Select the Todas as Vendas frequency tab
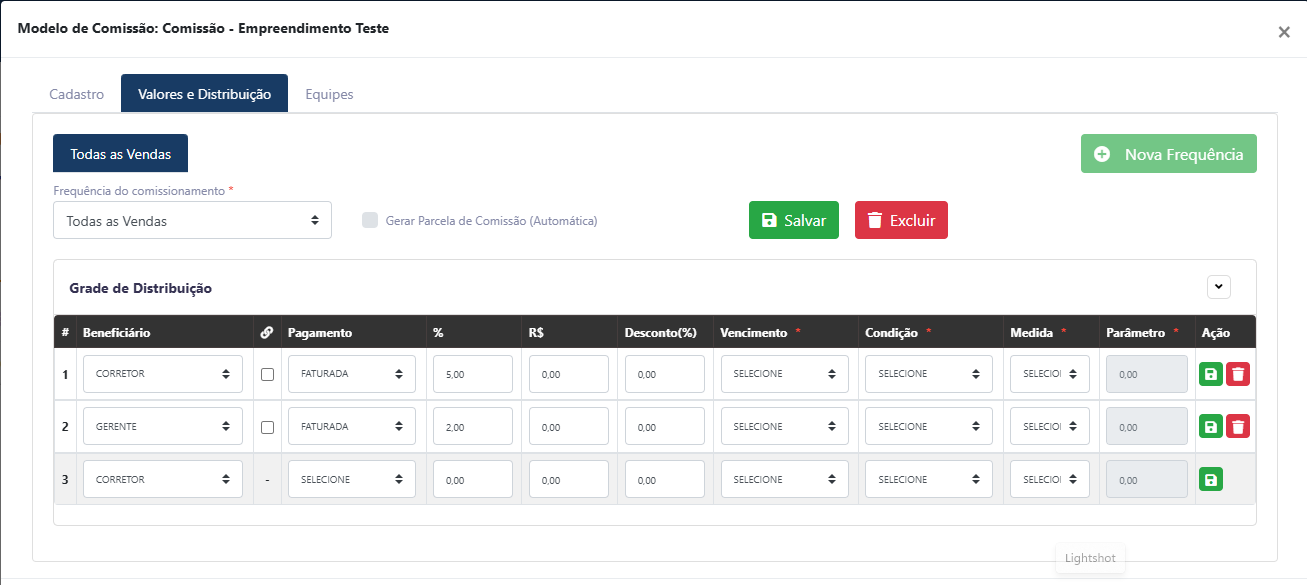This screenshot has height=585, width=1307. (x=120, y=154)
